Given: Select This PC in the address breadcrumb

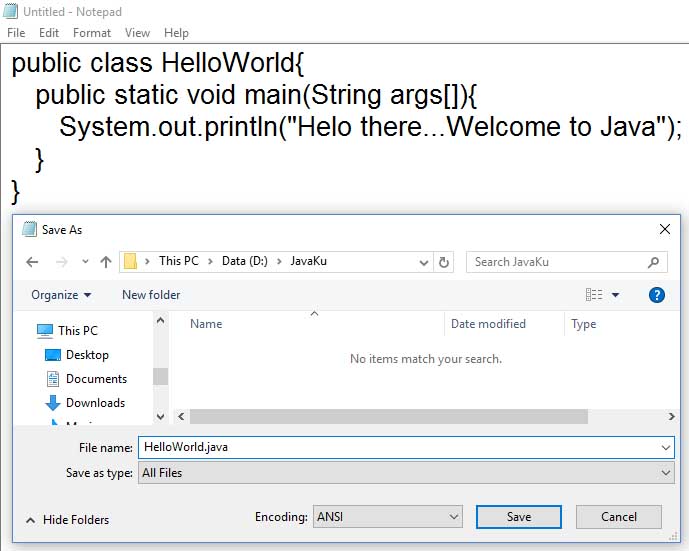Looking at the screenshot, I should pos(179,261).
